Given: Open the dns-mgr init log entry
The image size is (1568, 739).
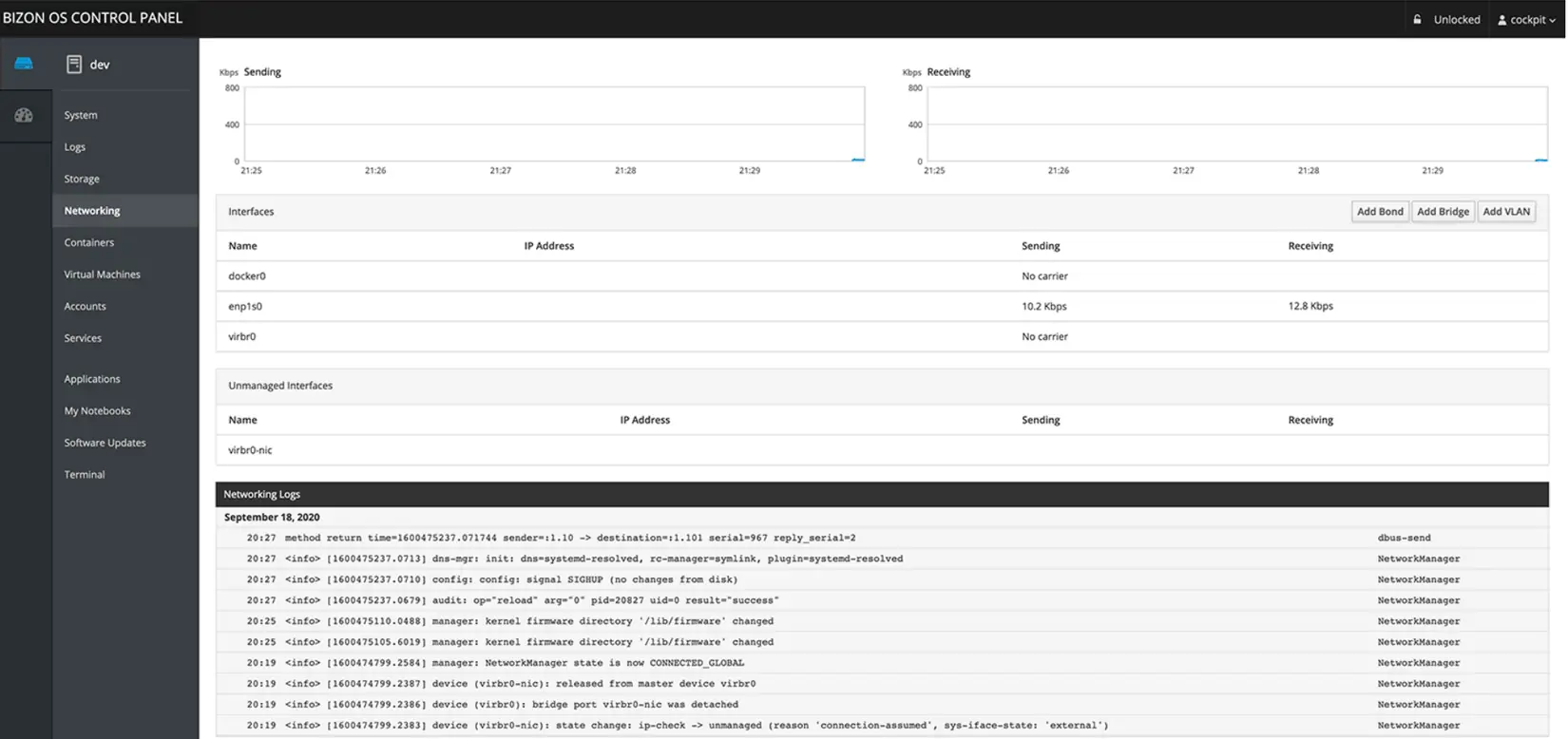Looking at the screenshot, I should (x=882, y=559).
